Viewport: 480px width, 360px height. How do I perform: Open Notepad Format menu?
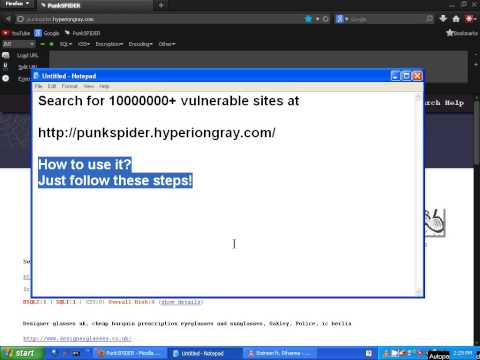tap(69, 86)
